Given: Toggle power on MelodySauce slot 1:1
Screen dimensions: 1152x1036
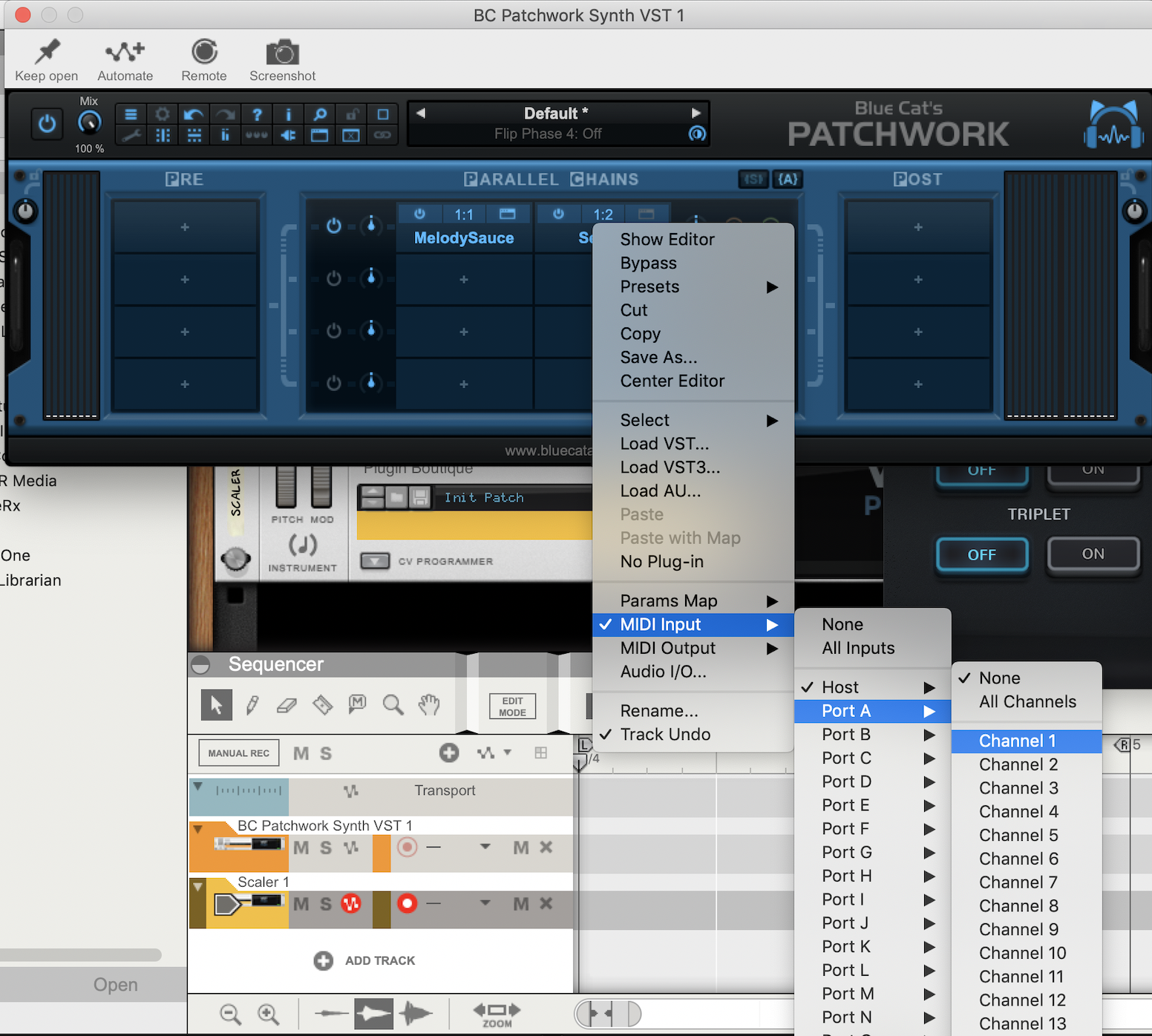Looking at the screenshot, I should [420, 214].
